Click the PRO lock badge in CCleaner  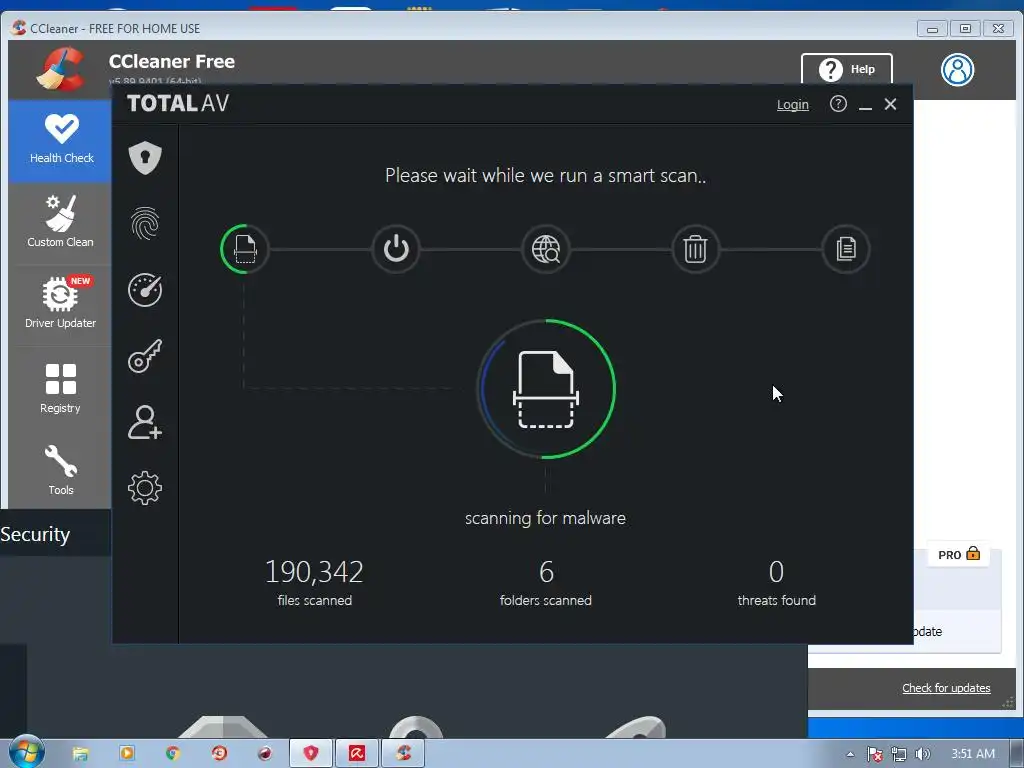(x=959, y=554)
